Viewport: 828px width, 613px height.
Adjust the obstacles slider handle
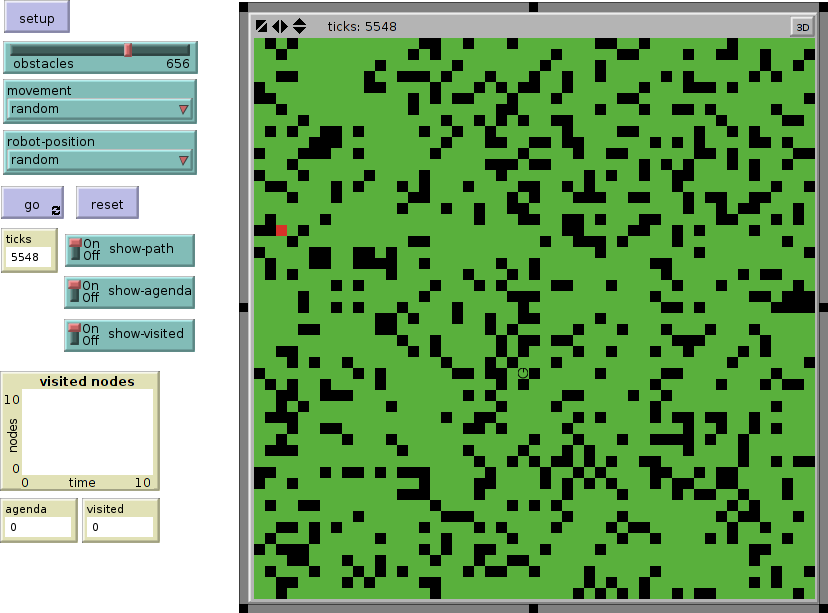[x=128, y=50]
